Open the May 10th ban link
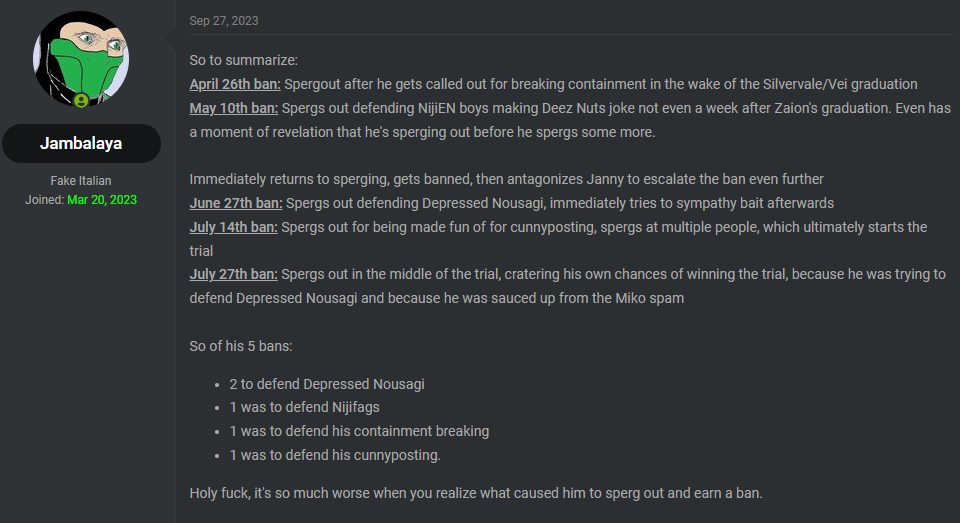Image resolution: width=960 pixels, height=523 pixels. [x=233, y=108]
